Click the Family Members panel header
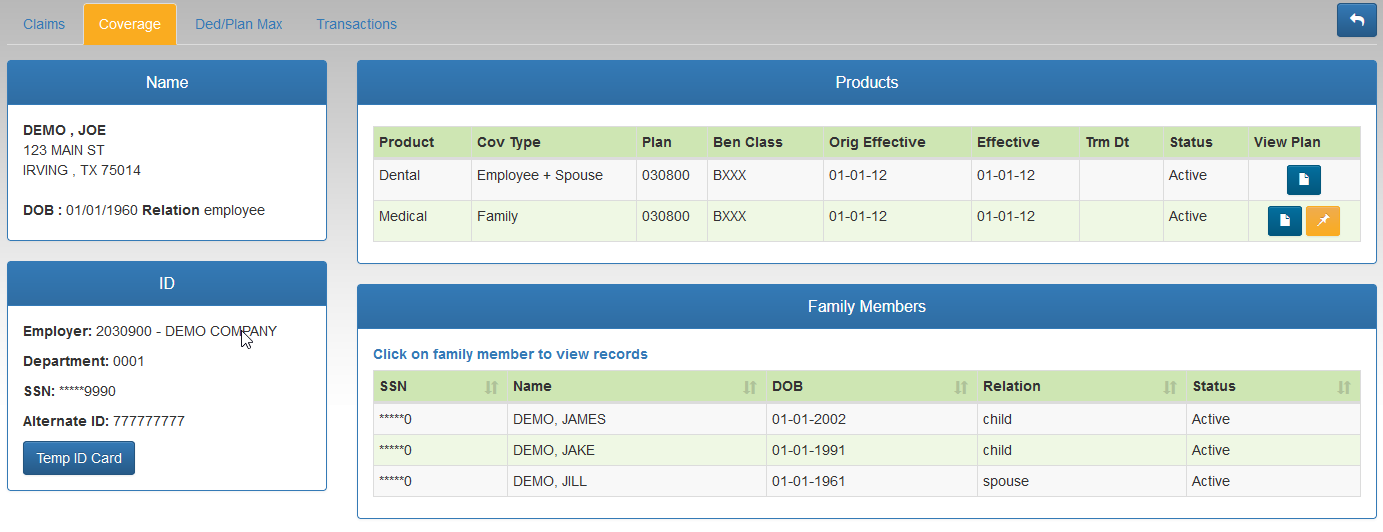This screenshot has width=1383, height=532. pyautogui.click(x=867, y=306)
